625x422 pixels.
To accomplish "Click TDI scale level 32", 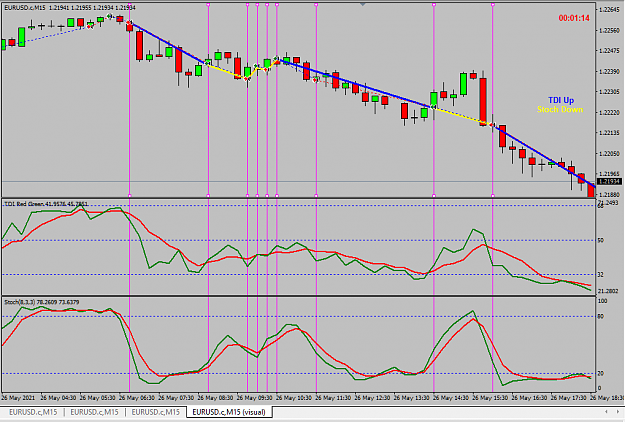I will (601, 275).
